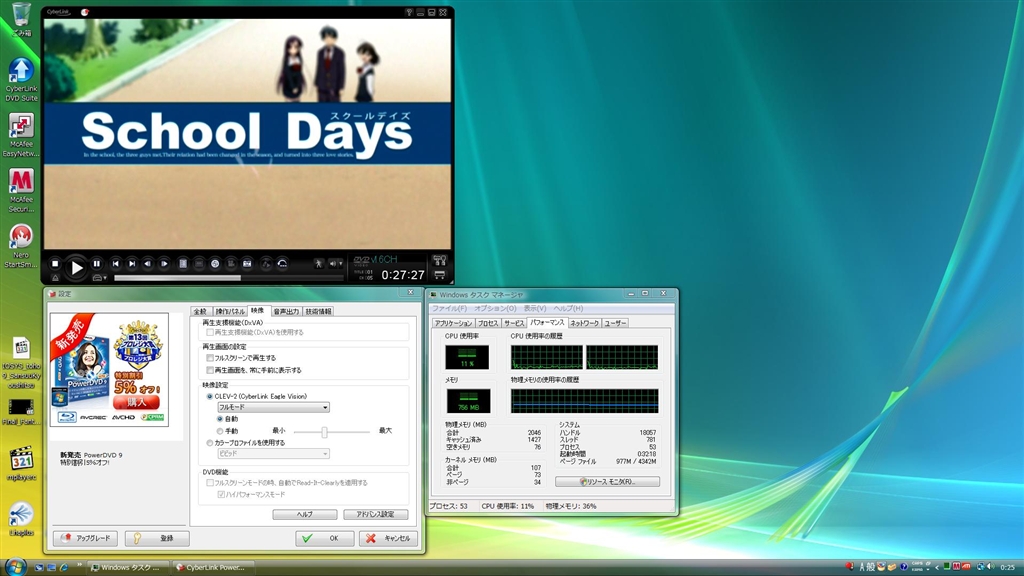Open McAfee EasyNetwork desktop icon

click(x=22, y=136)
